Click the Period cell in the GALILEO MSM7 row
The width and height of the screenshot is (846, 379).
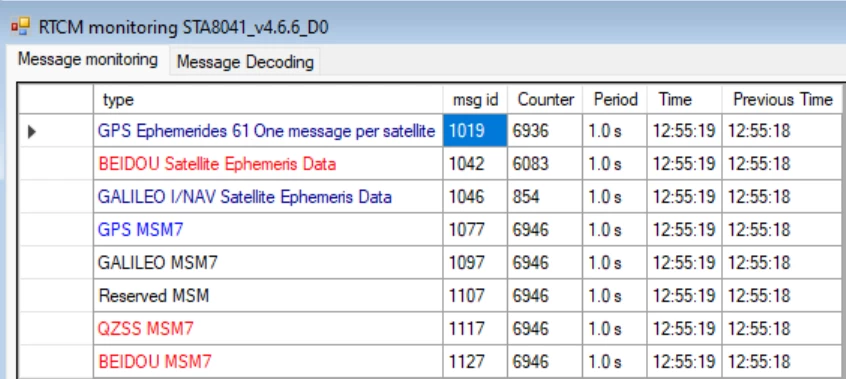tap(615, 262)
